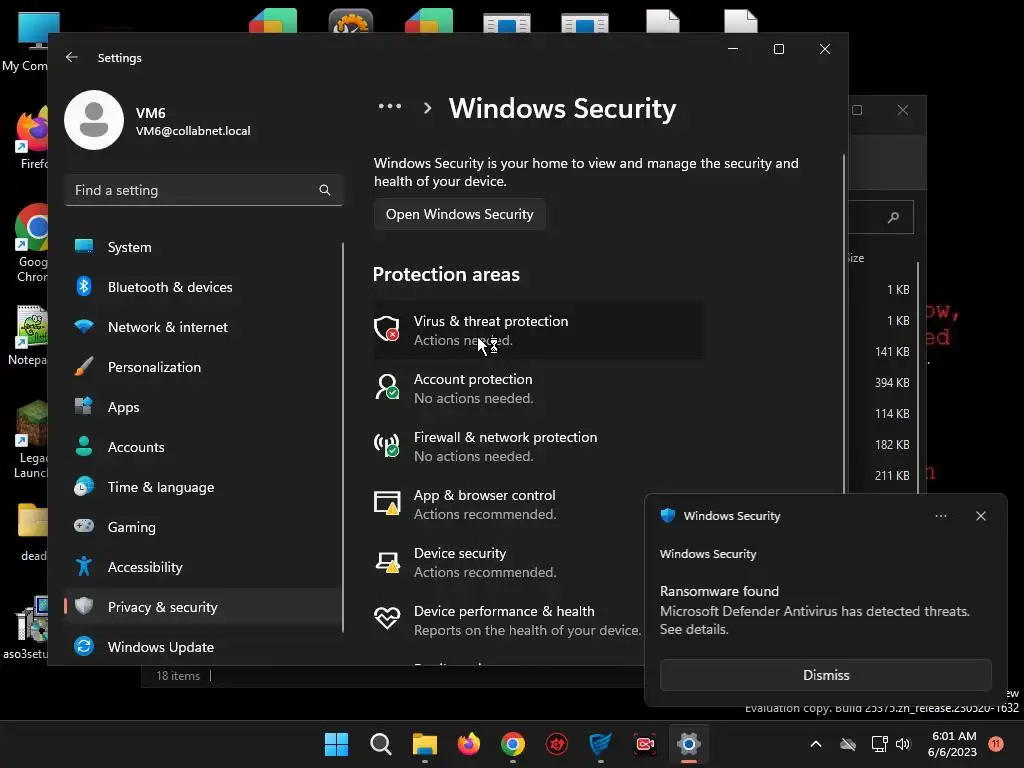Screen dimensions: 1024x768
Task: Go to Bluetooth & devices settings
Action: (202, 287)
